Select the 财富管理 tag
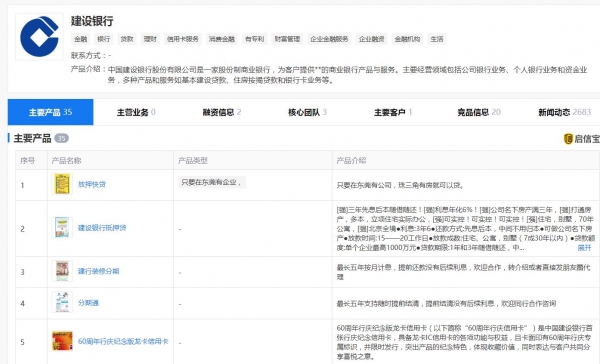This screenshot has width=600, height=364. point(287,39)
